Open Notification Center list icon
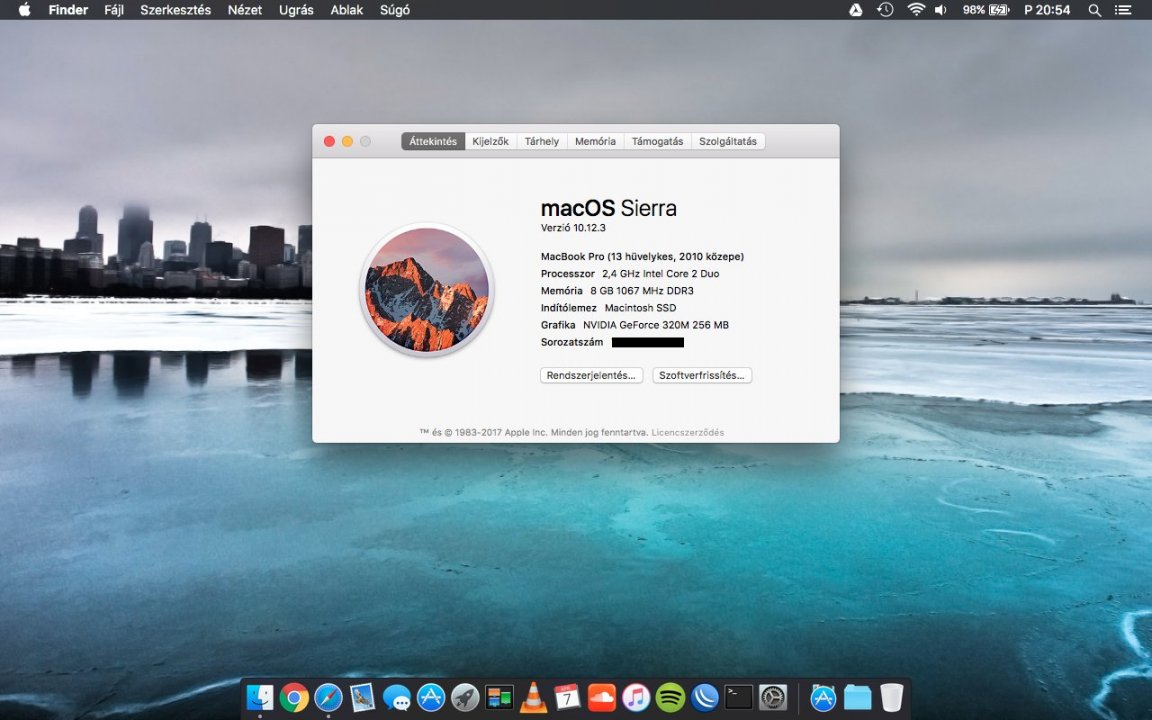This screenshot has width=1152, height=720. click(x=1123, y=10)
